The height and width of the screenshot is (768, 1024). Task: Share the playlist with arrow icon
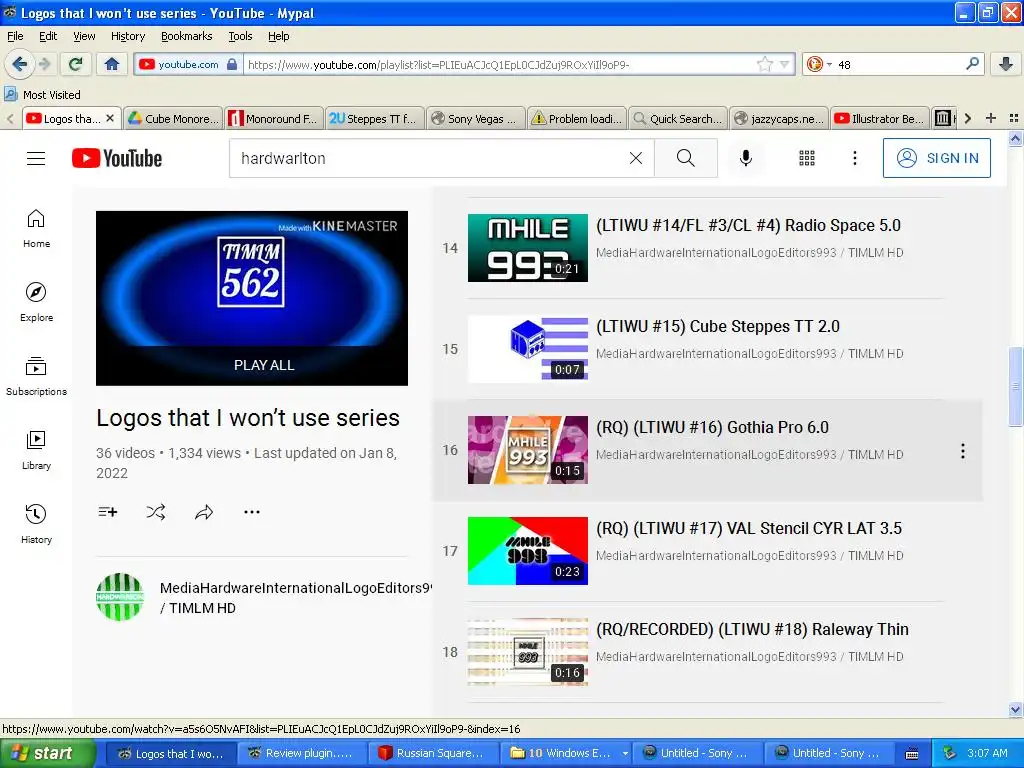204,512
